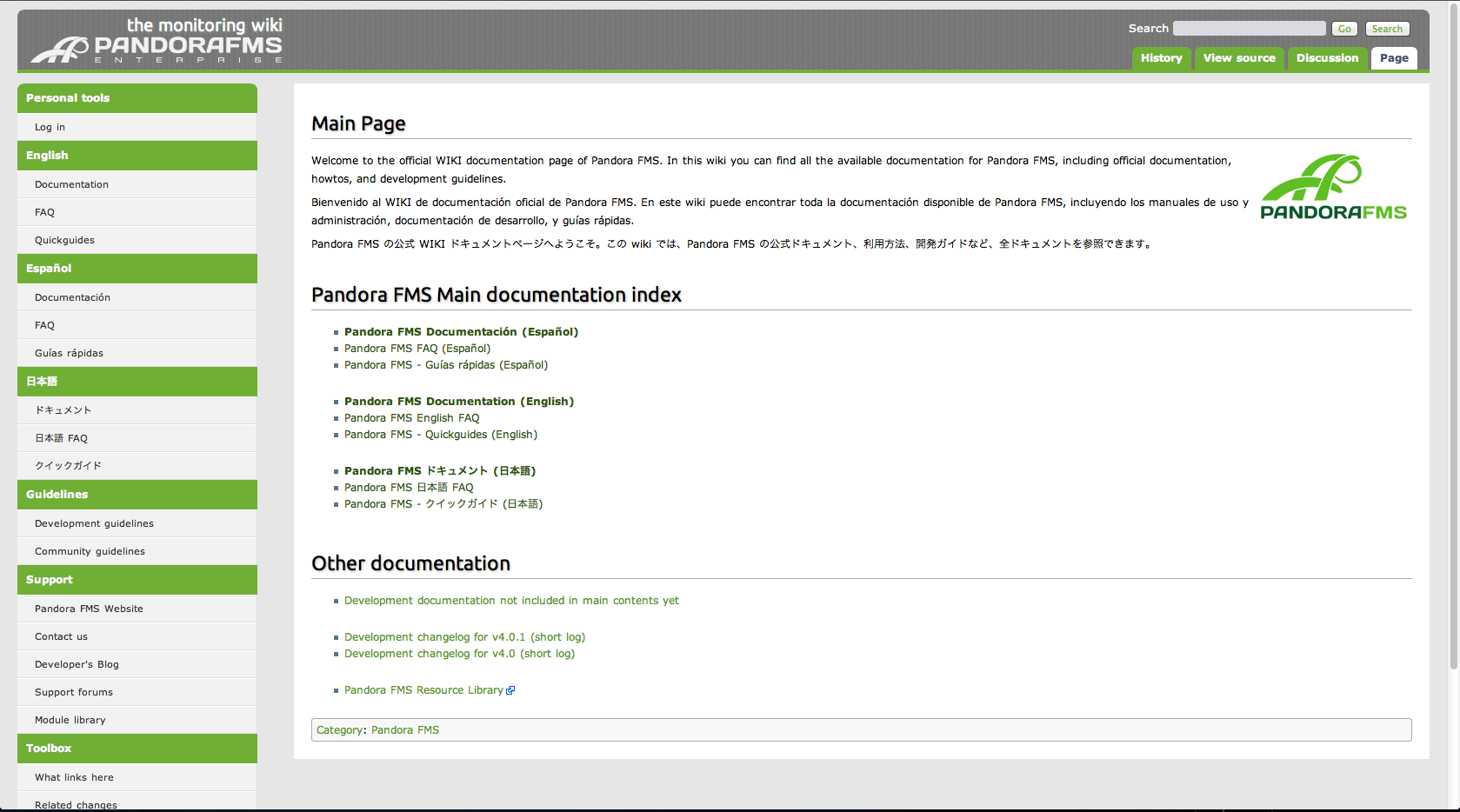1460x812 pixels.
Task: Click Contact us in Support section
Action: click(61, 636)
